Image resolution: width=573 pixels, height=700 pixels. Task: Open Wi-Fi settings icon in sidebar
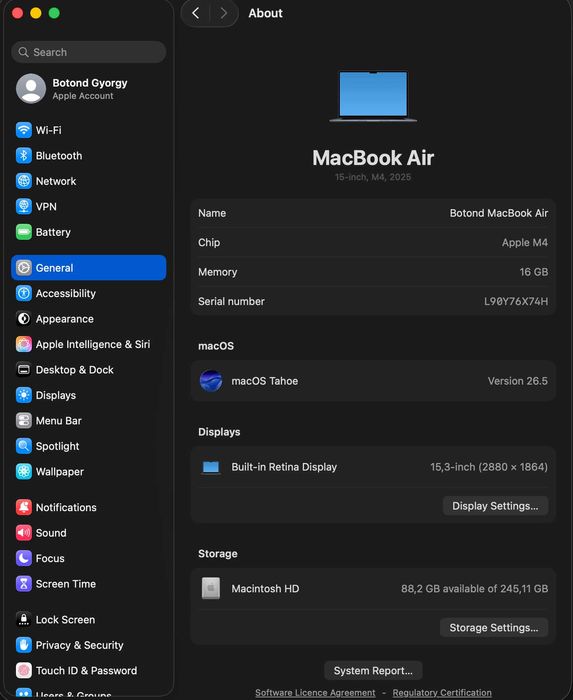[24, 130]
